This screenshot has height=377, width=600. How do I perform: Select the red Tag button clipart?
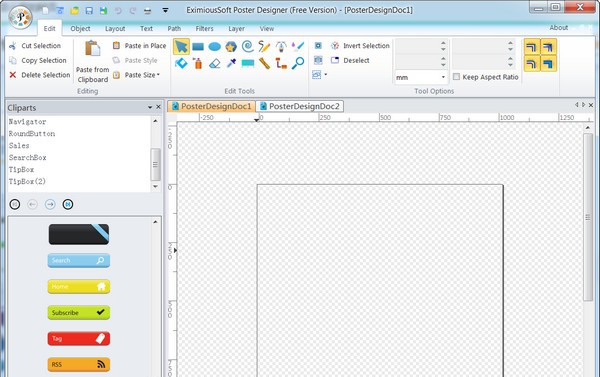click(79, 338)
